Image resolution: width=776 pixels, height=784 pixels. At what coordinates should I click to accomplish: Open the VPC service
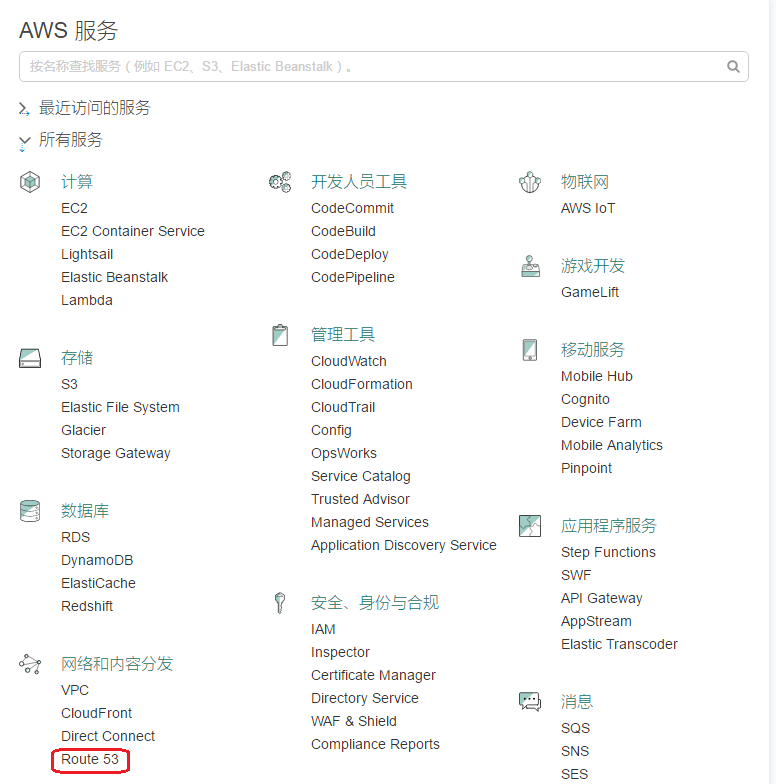74,690
